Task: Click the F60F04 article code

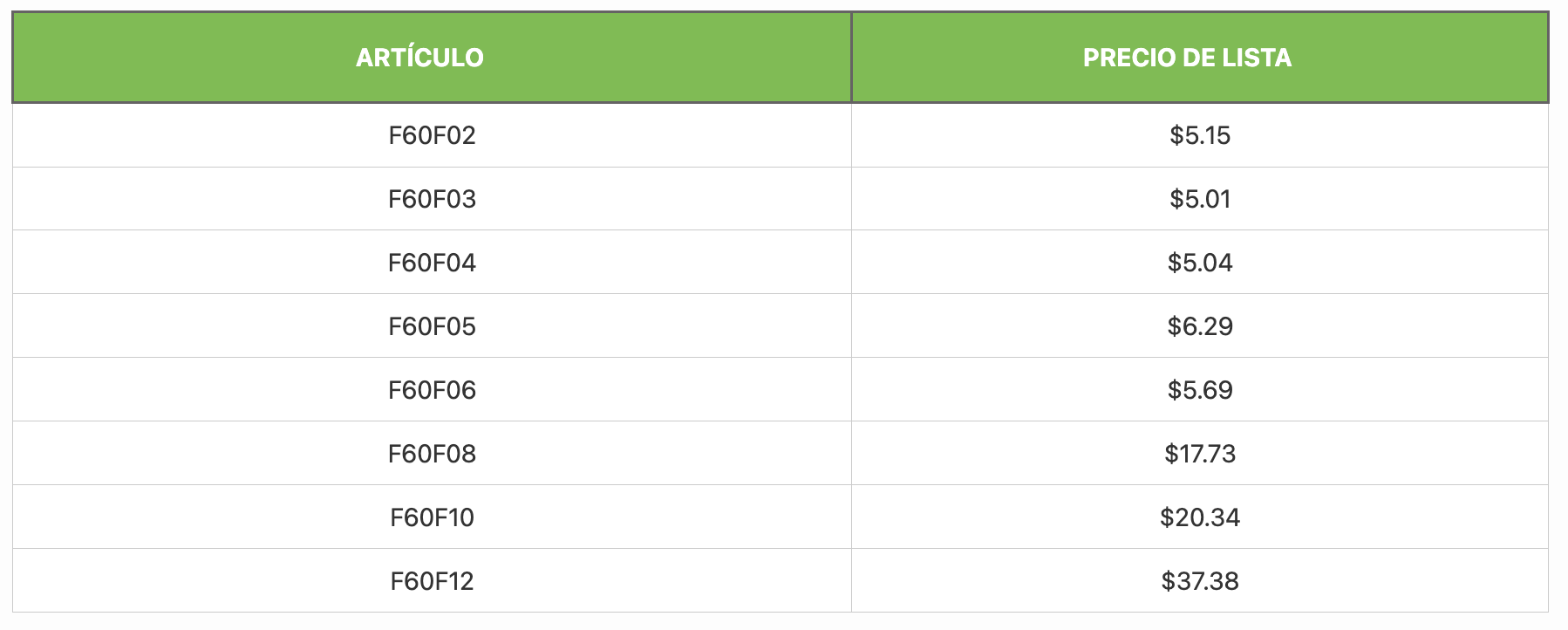Action: click(x=432, y=263)
